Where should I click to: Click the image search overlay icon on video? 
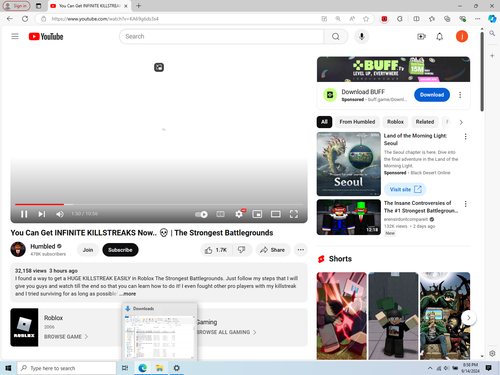159,67
